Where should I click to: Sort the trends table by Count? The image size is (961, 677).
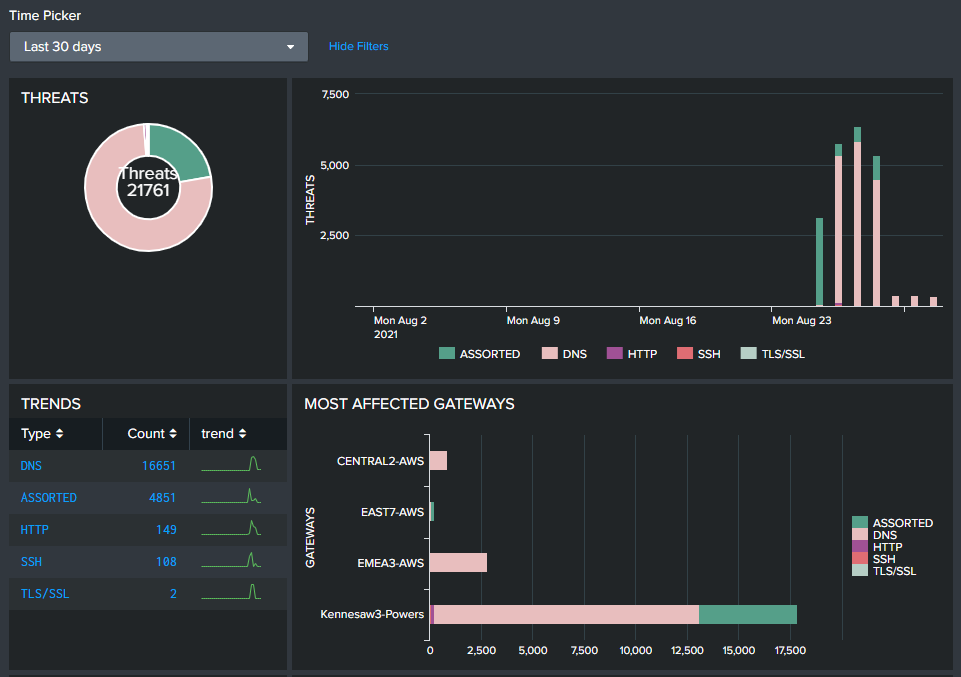(x=151, y=434)
